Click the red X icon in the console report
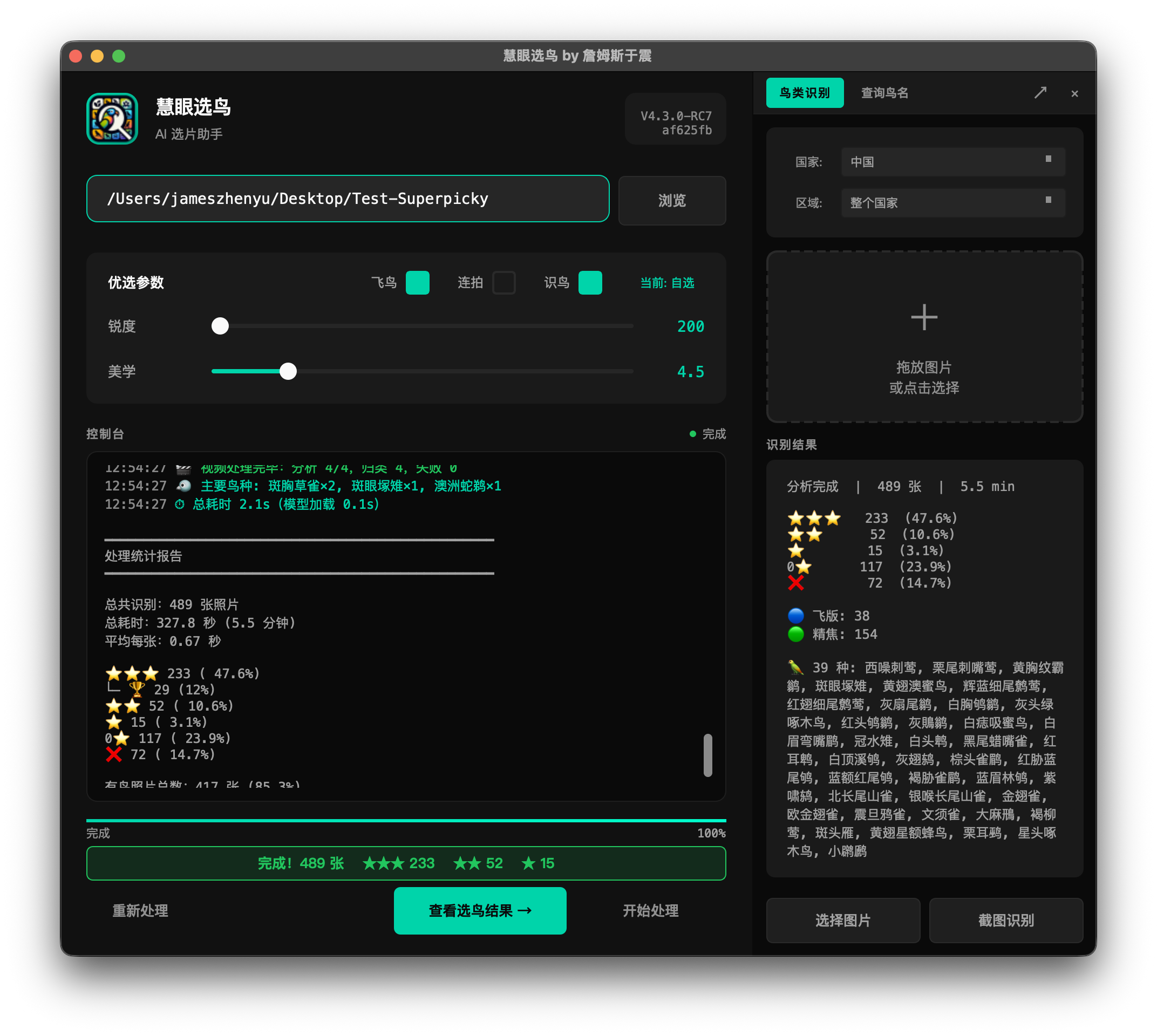 (x=114, y=754)
